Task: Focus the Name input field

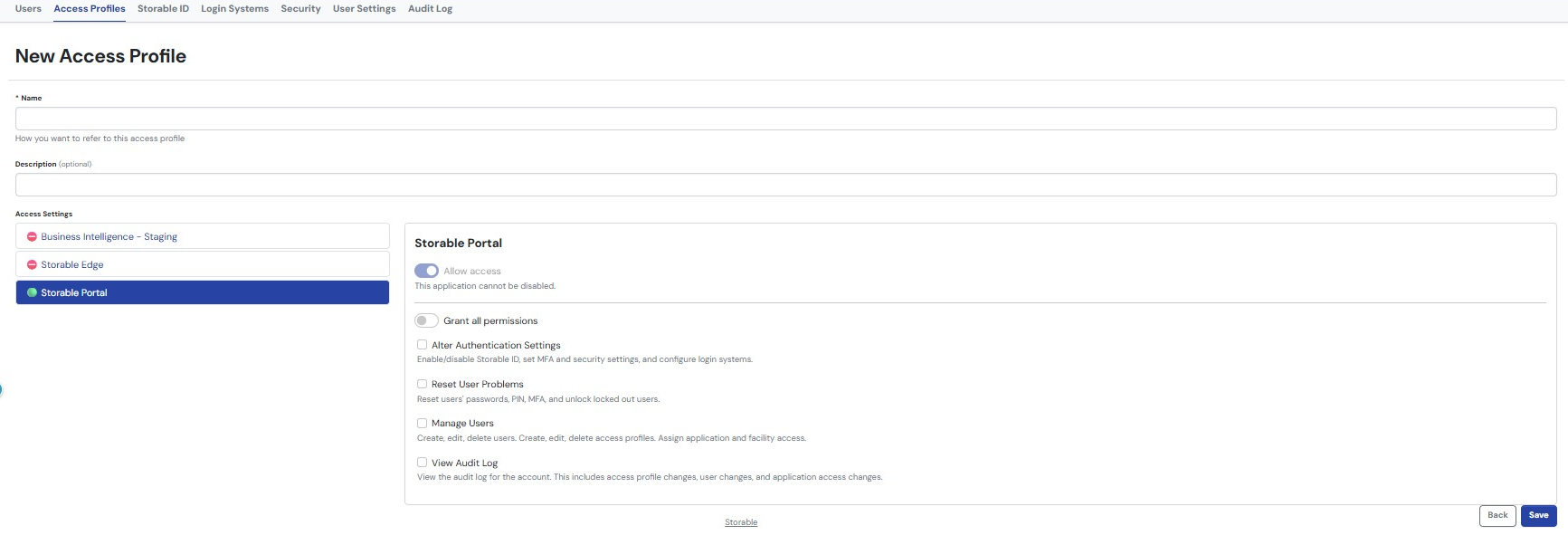Action: tap(785, 119)
